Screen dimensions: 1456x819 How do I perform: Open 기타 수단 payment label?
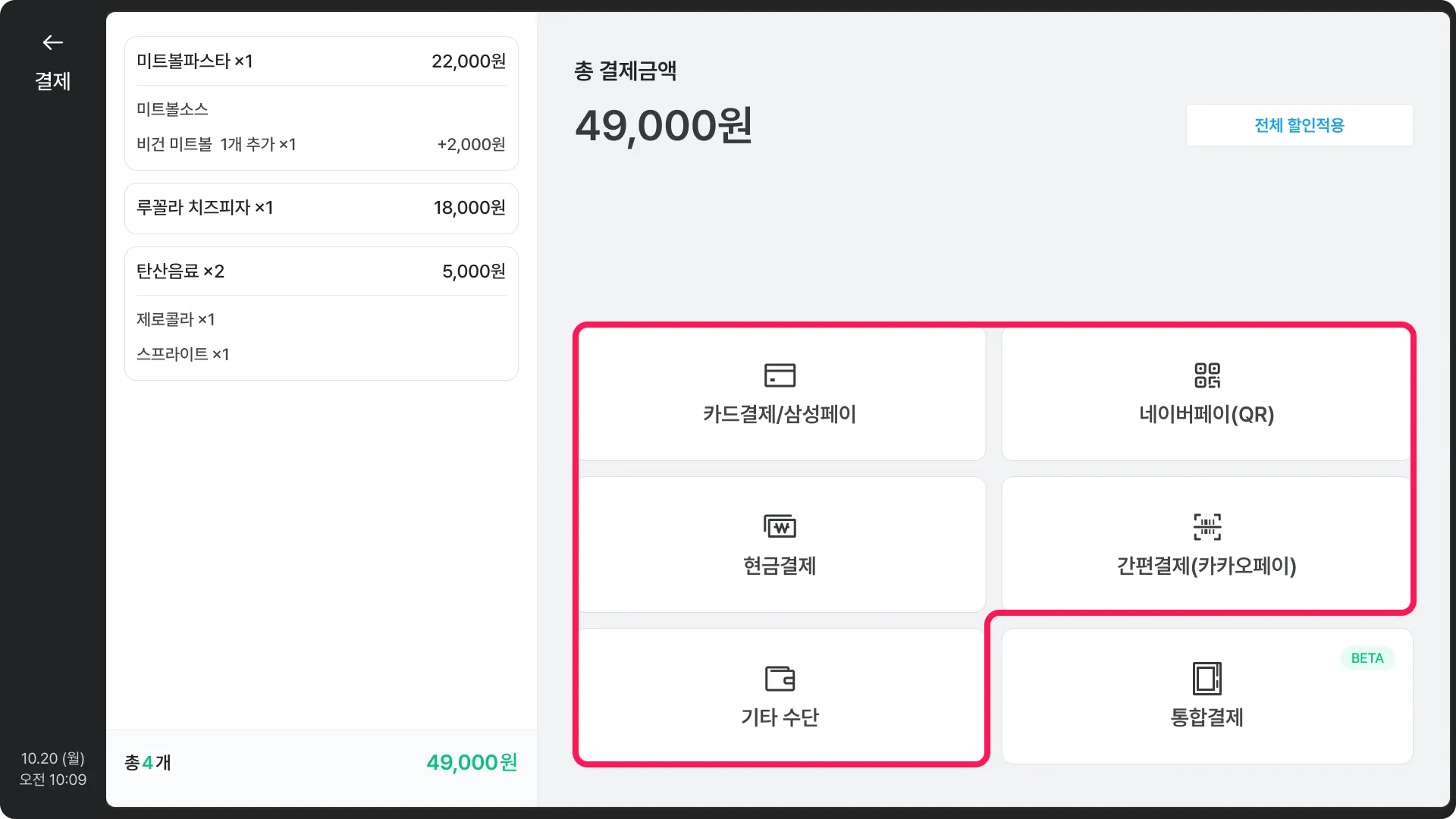coord(780,717)
